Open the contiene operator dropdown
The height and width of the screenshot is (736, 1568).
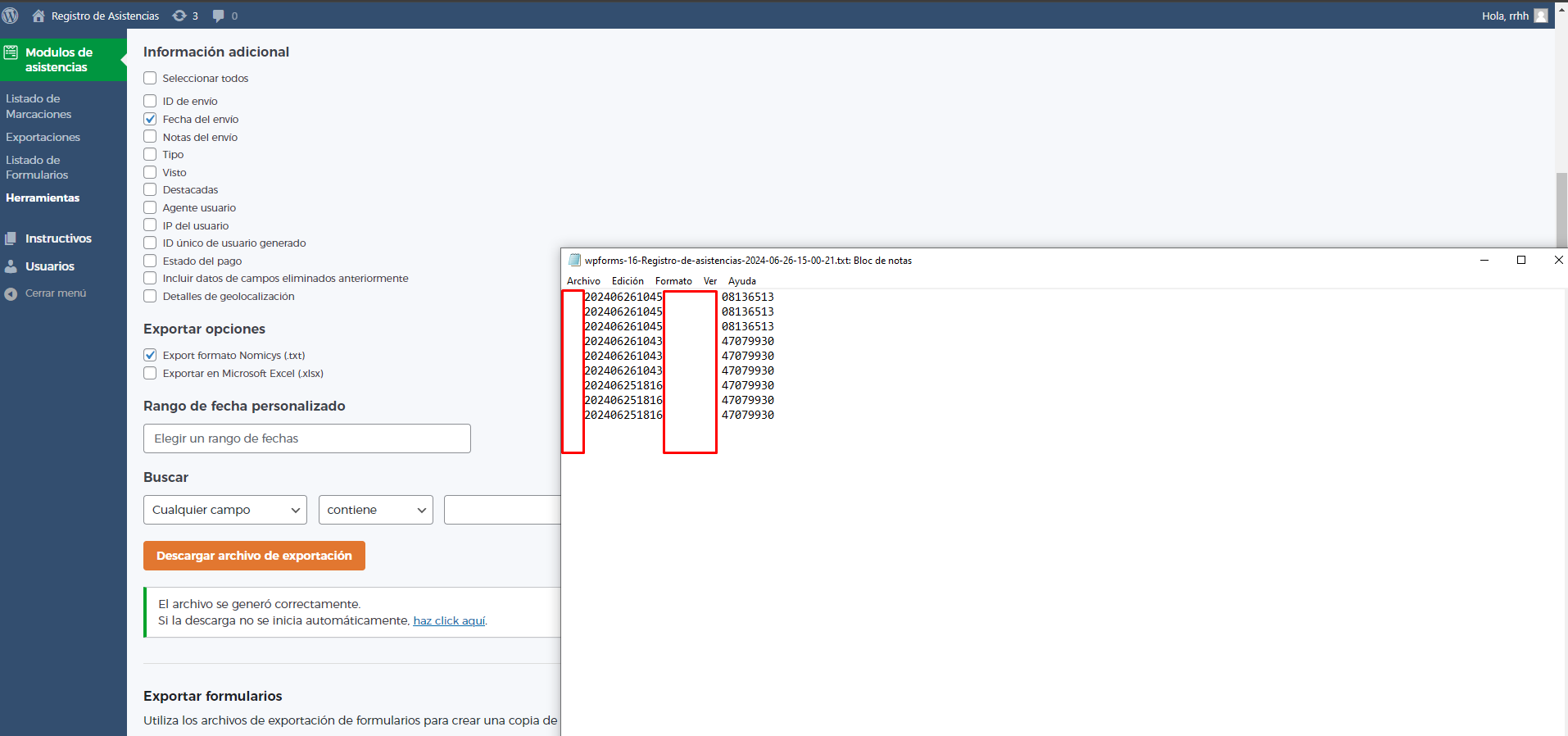(375, 510)
